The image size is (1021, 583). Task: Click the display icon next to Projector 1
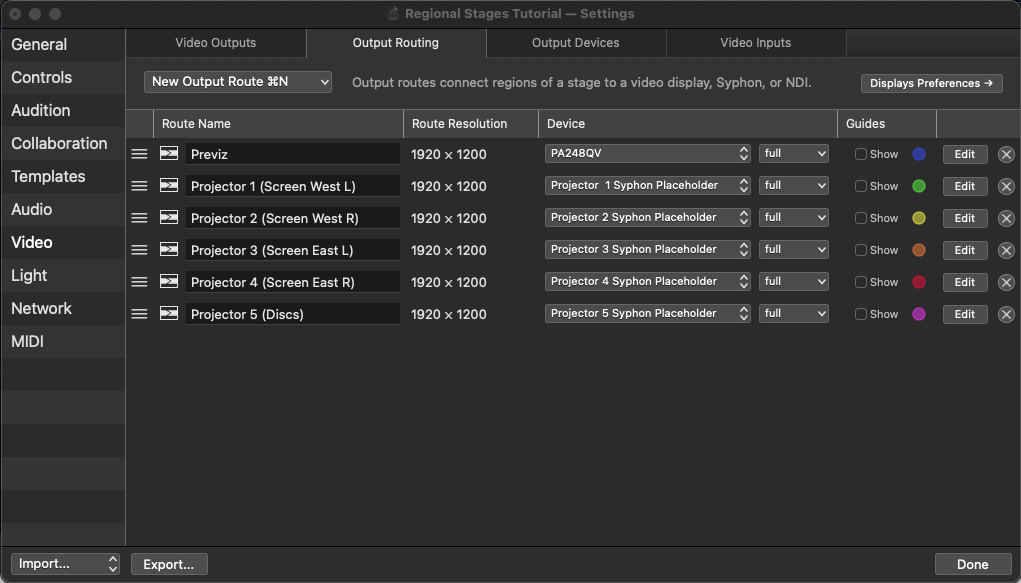[x=166, y=186]
